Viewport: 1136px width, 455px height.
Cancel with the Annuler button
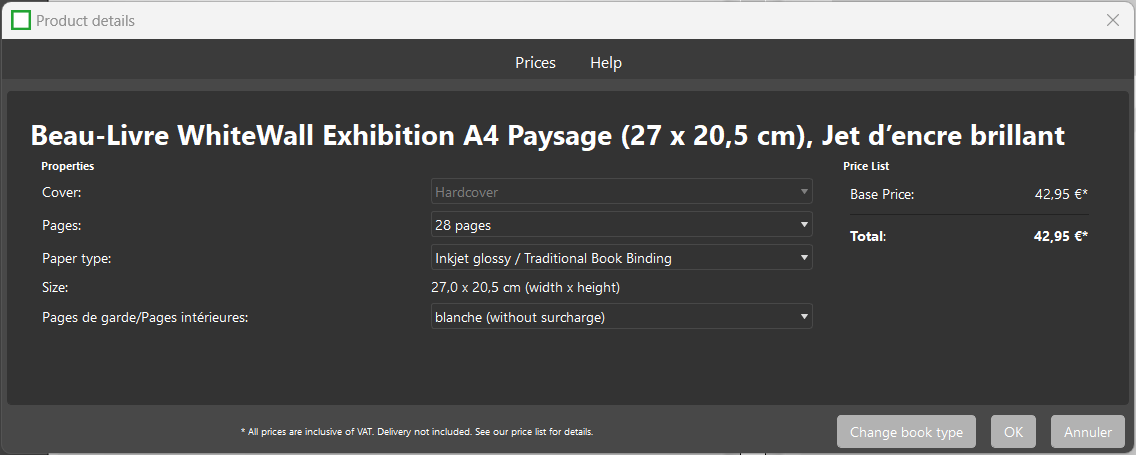[x=1087, y=432]
